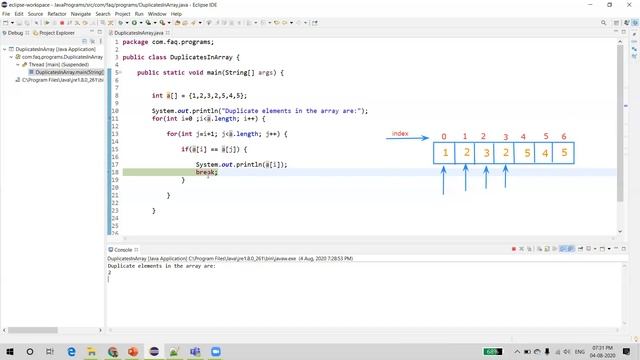The image size is (640, 360).
Task: Open the Coverage dropdown arrow
Action: tap(155, 23)
